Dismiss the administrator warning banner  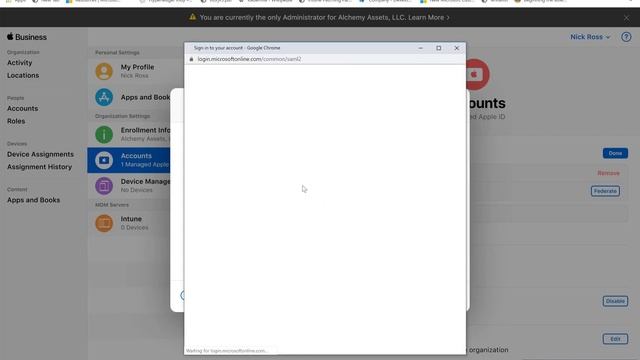[x=627, y=18]
